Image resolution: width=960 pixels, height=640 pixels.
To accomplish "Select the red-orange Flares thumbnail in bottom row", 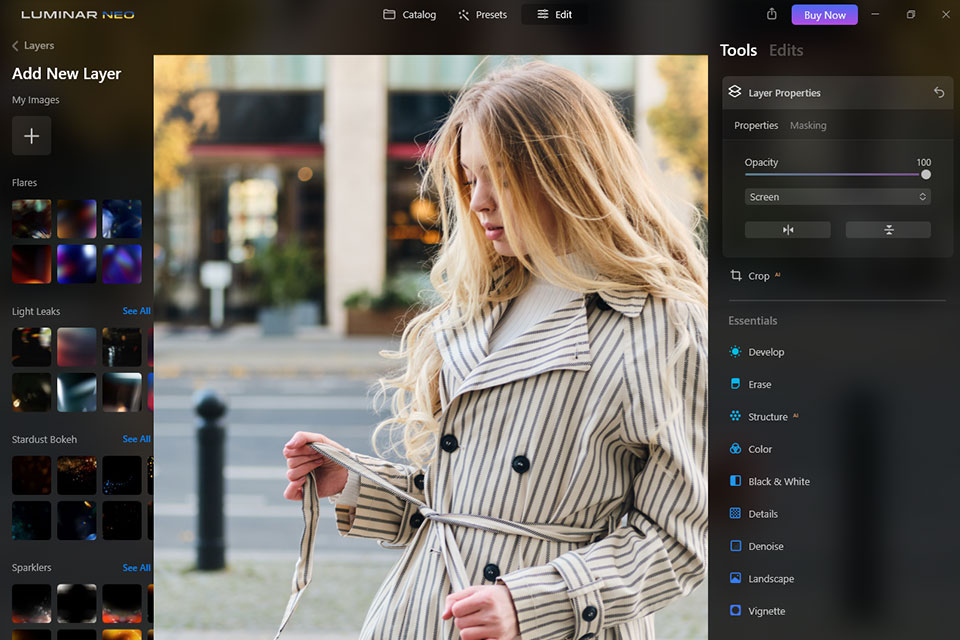I will pos(31,264).
